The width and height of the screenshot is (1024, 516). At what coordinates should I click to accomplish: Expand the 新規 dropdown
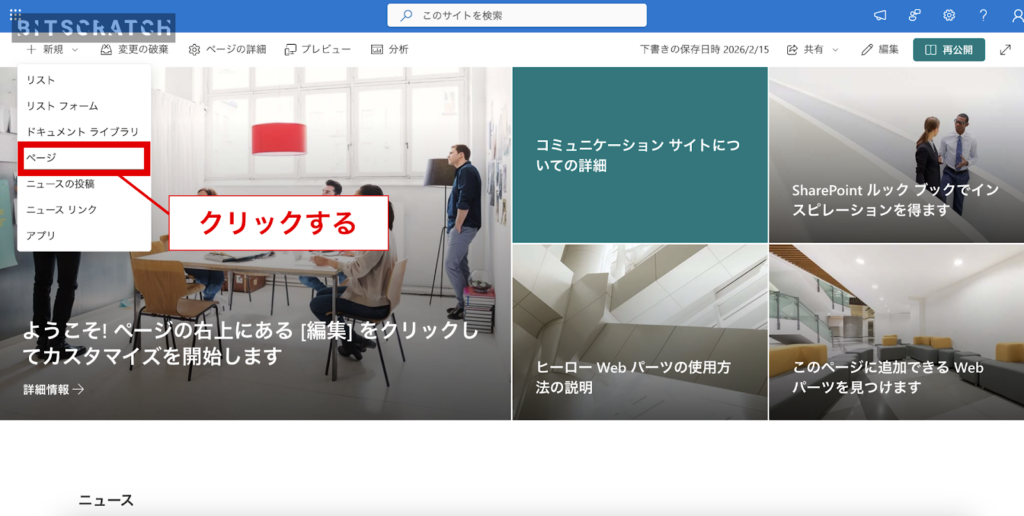click(52, 49)
